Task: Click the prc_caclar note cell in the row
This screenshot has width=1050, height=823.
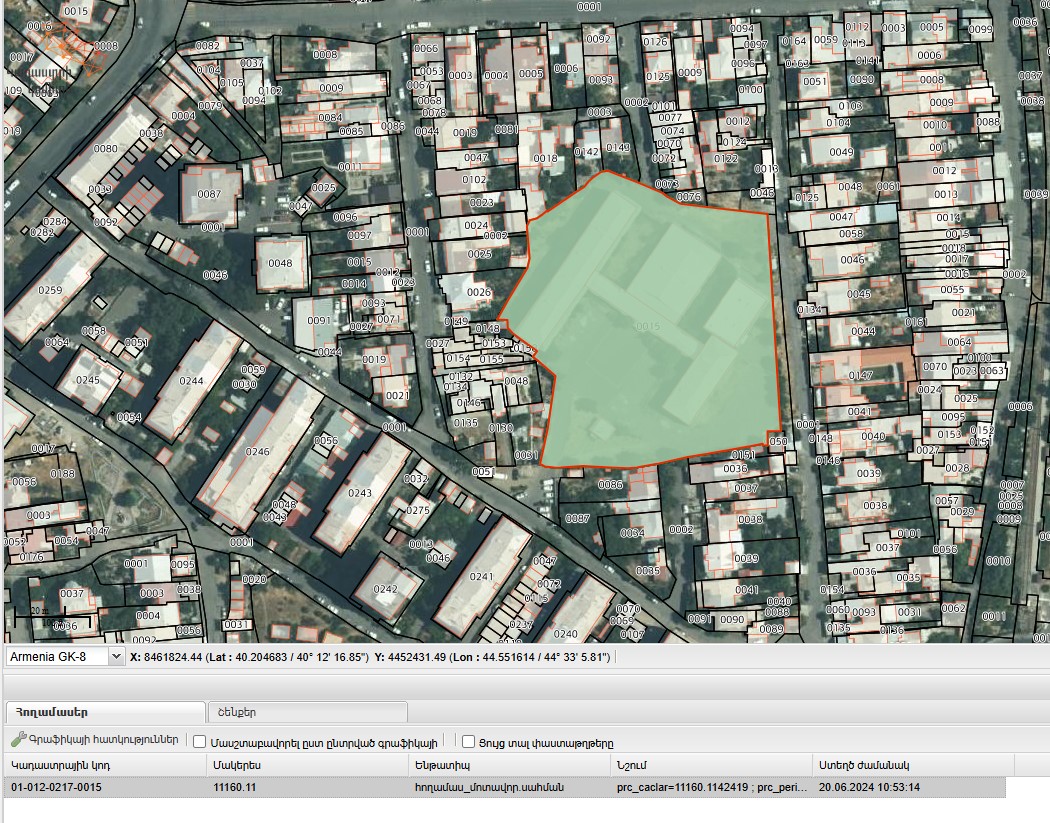Action: click(711, 788)
